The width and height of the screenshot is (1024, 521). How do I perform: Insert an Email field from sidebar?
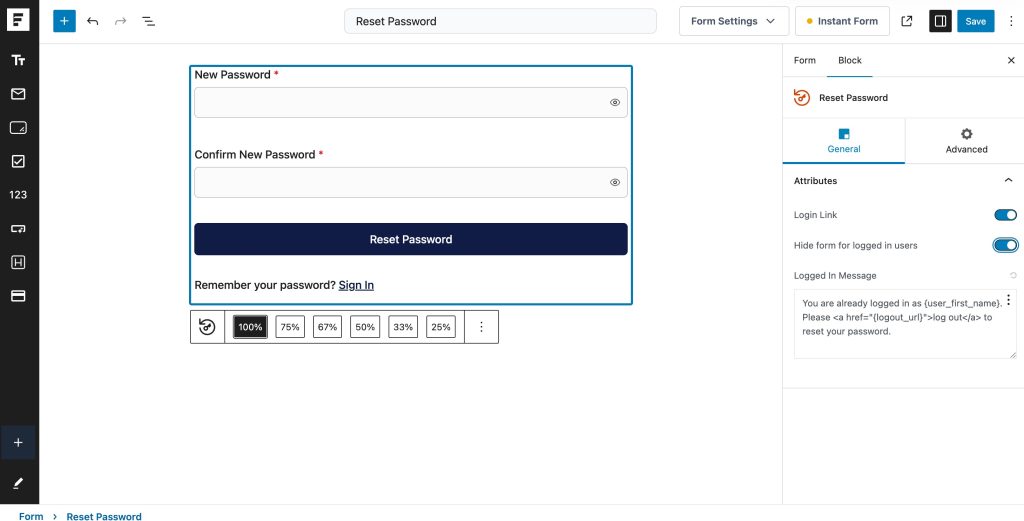pos(18,94)
